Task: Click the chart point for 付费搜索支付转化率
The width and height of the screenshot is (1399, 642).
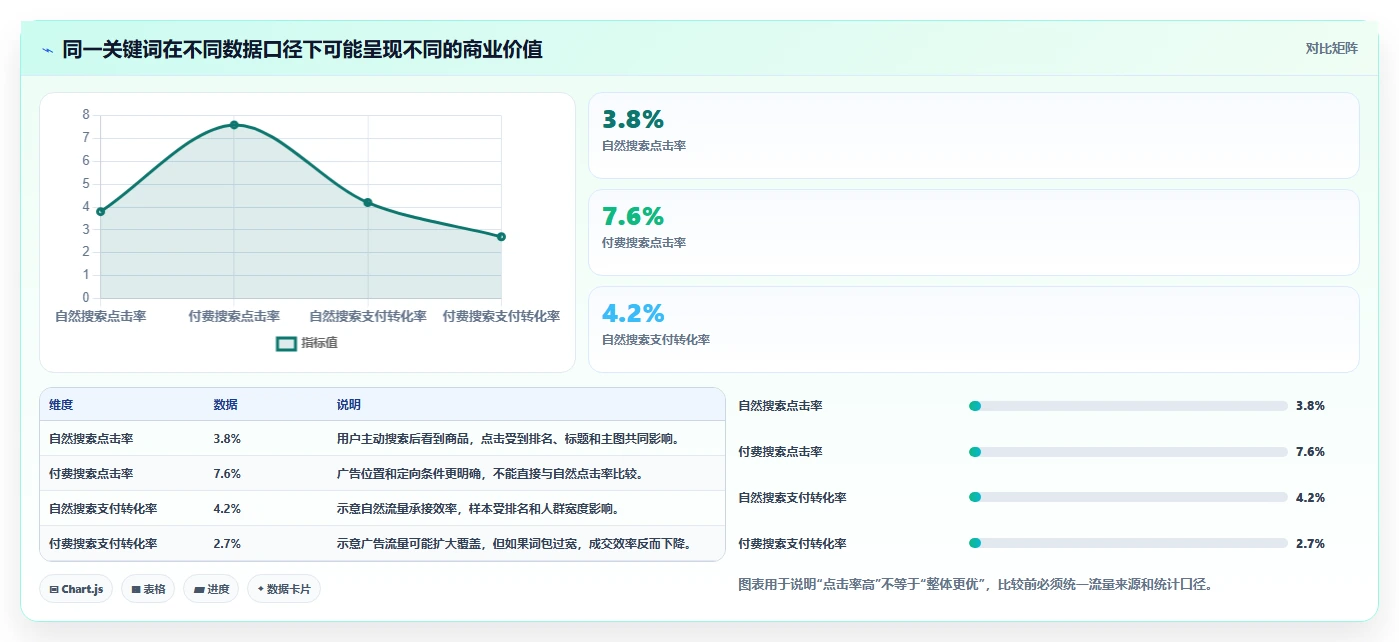Action: click(x=501, y=236)
